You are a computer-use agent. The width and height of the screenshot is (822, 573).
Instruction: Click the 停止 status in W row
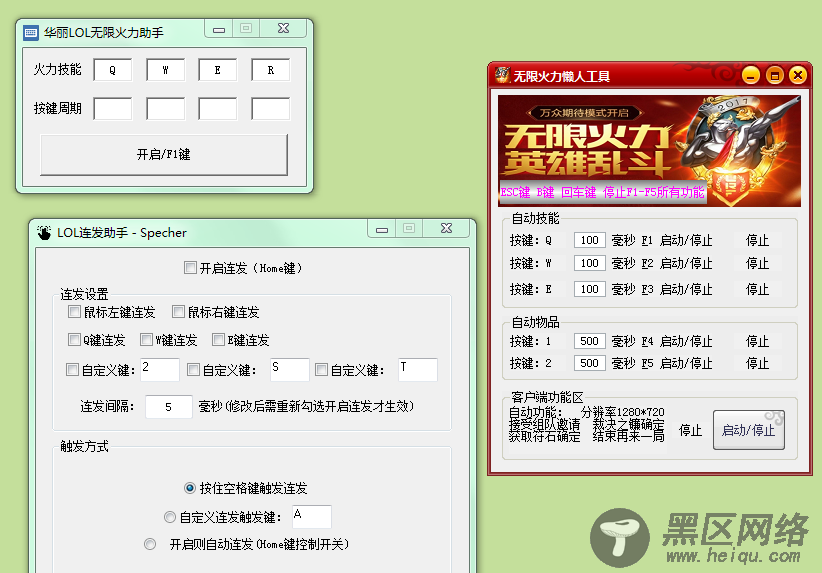[758, 263]
